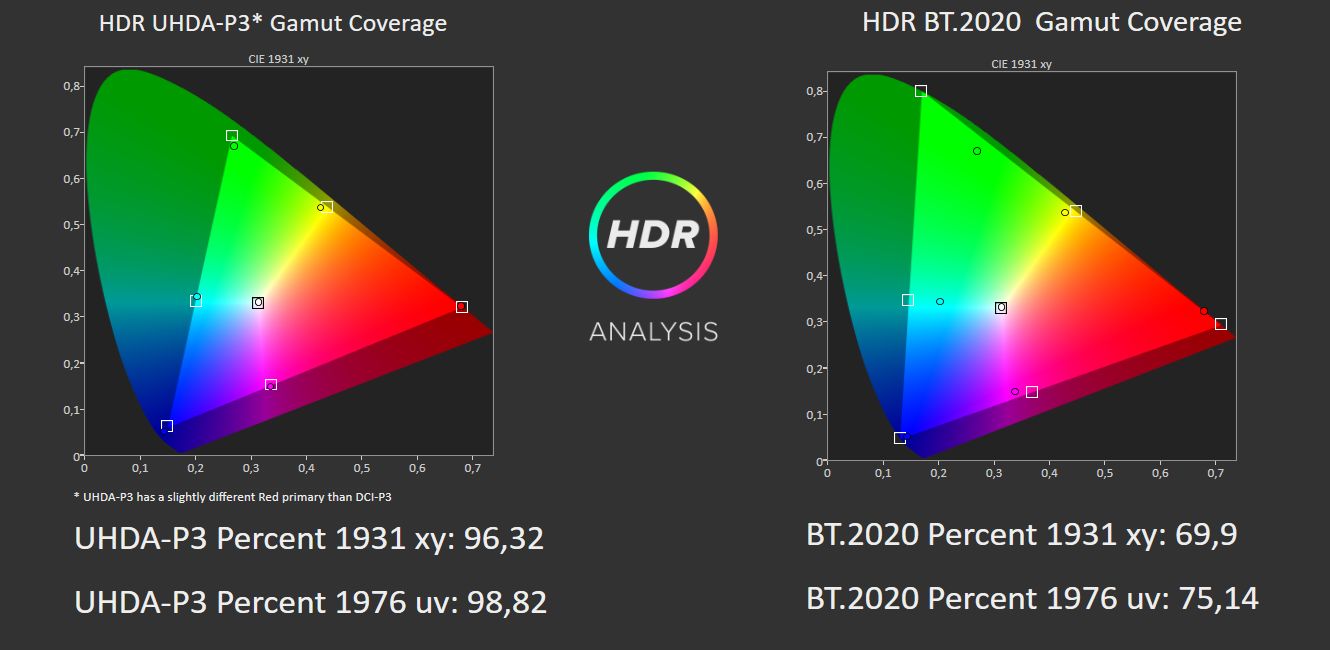Pick the magenta target square in BT.2020 chart
This screenshot has height=650, width=1330.
coord(1032,392)
